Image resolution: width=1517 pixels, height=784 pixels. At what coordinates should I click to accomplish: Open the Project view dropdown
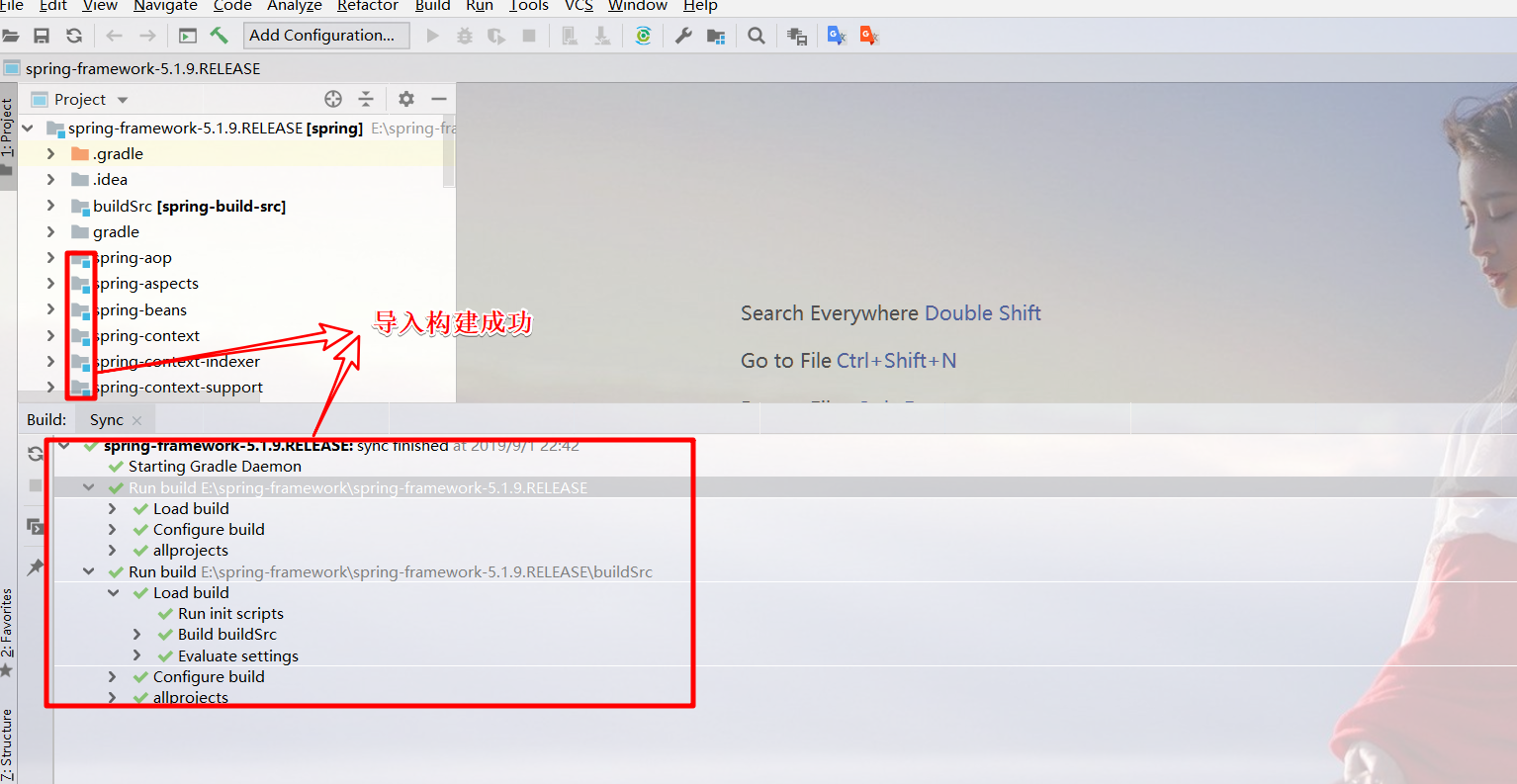pos(123,100)
